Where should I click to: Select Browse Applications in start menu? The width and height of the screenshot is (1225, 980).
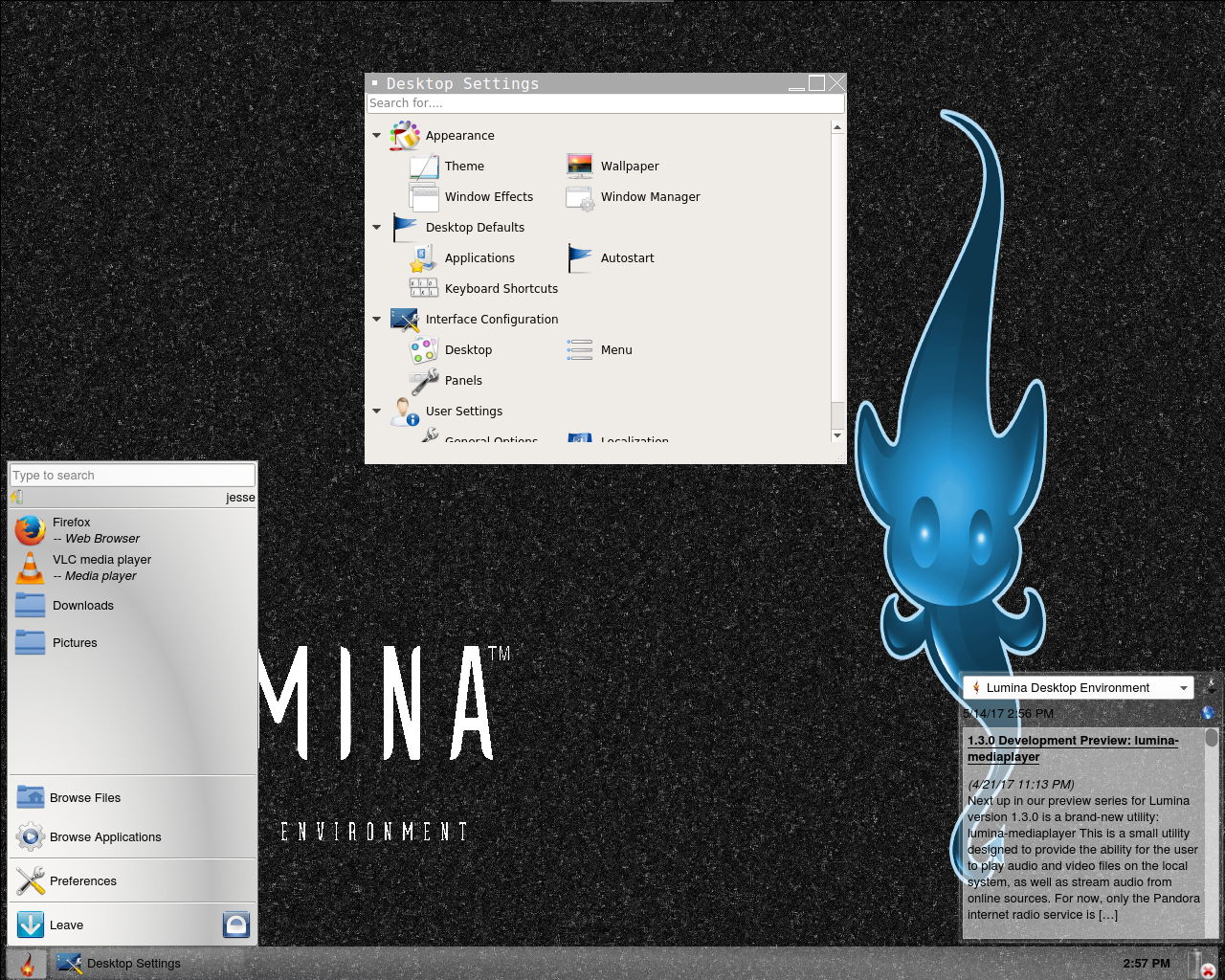pos(132,836)
